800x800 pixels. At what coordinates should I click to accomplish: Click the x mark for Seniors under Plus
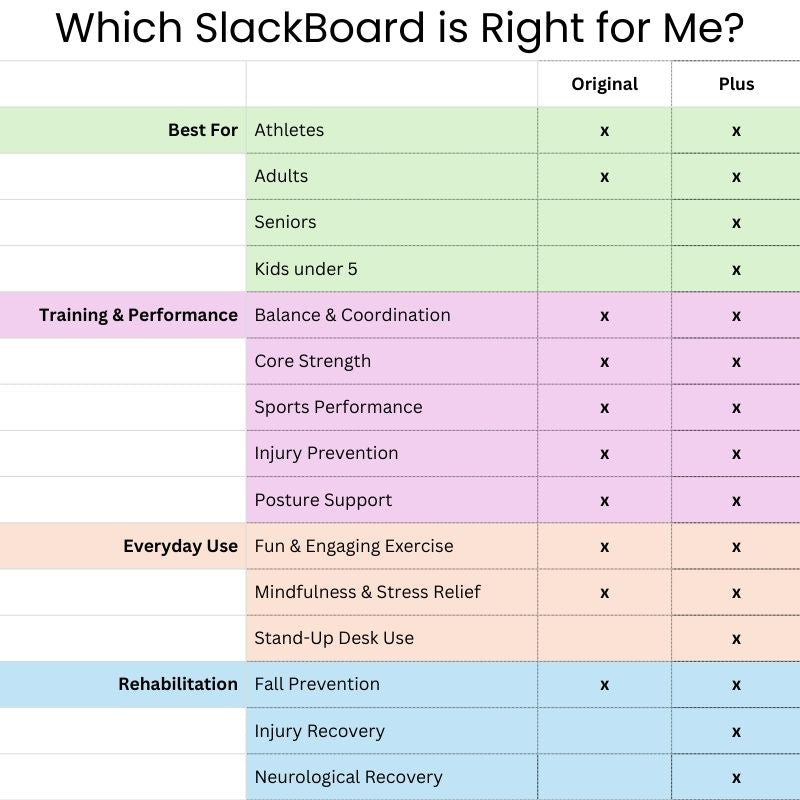pyautogui.click(x=736, y=223)
